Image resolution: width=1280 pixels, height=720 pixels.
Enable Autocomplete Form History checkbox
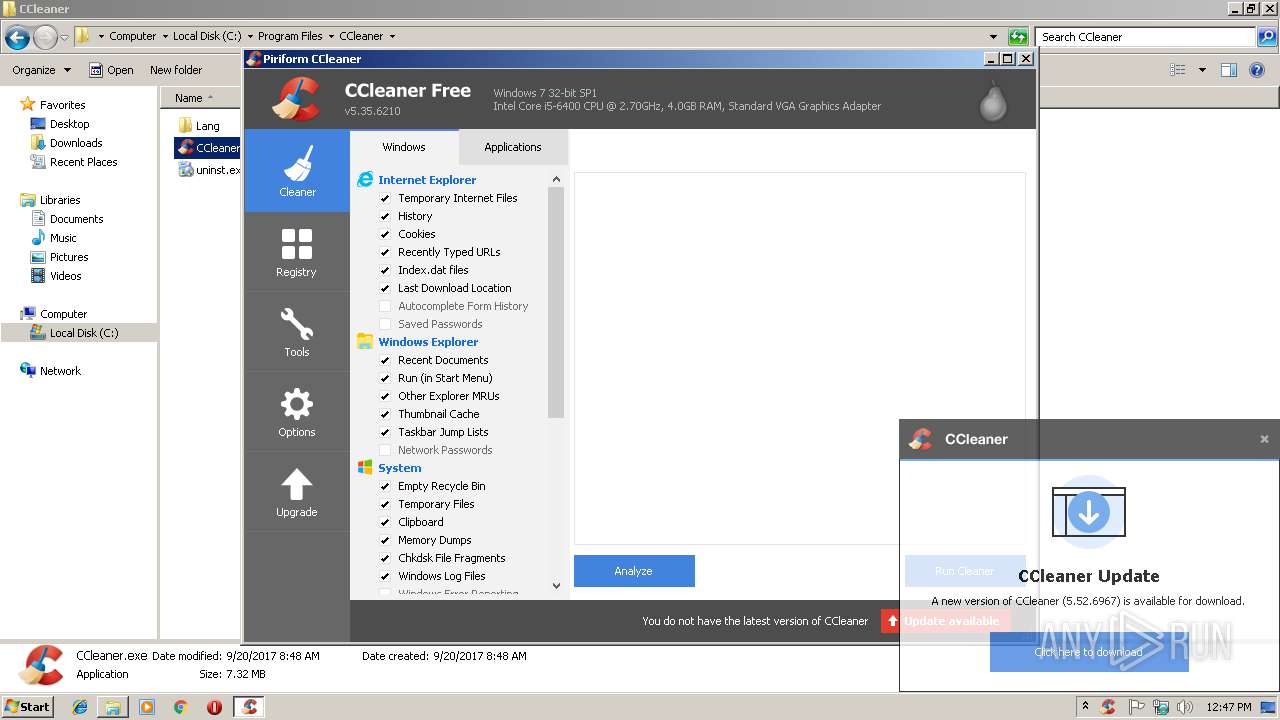click(x=385, y=306)
